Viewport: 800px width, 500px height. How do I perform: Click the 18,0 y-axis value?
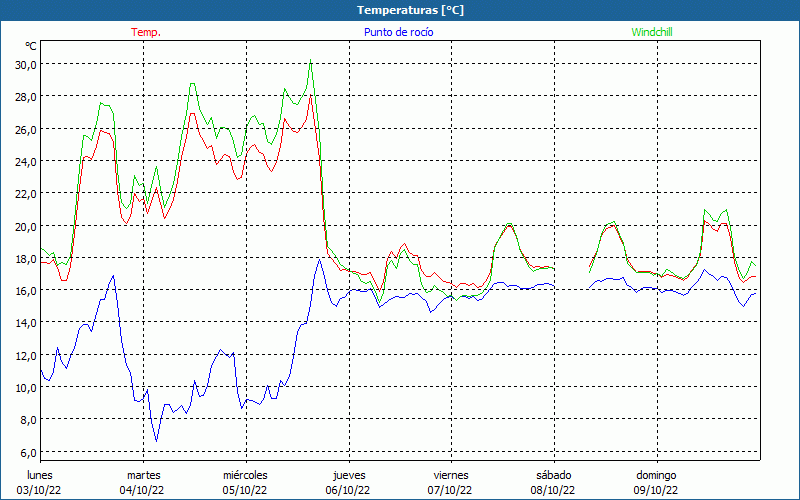click(26, 258)
